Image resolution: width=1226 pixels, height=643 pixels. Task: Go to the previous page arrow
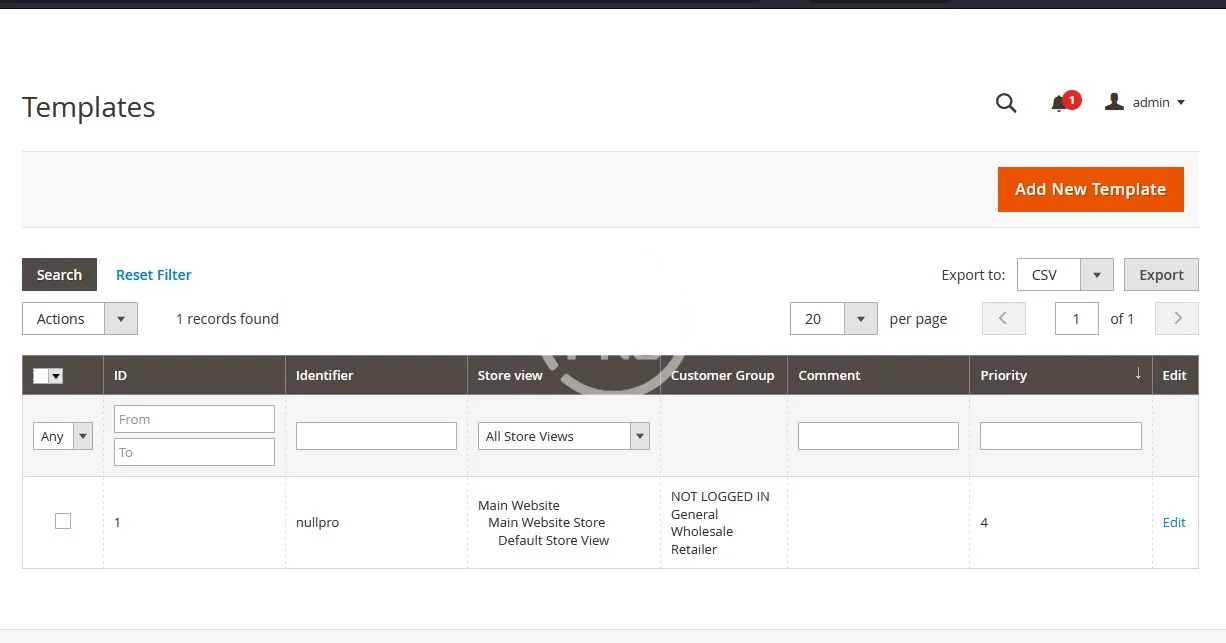tap(1004, 319)
